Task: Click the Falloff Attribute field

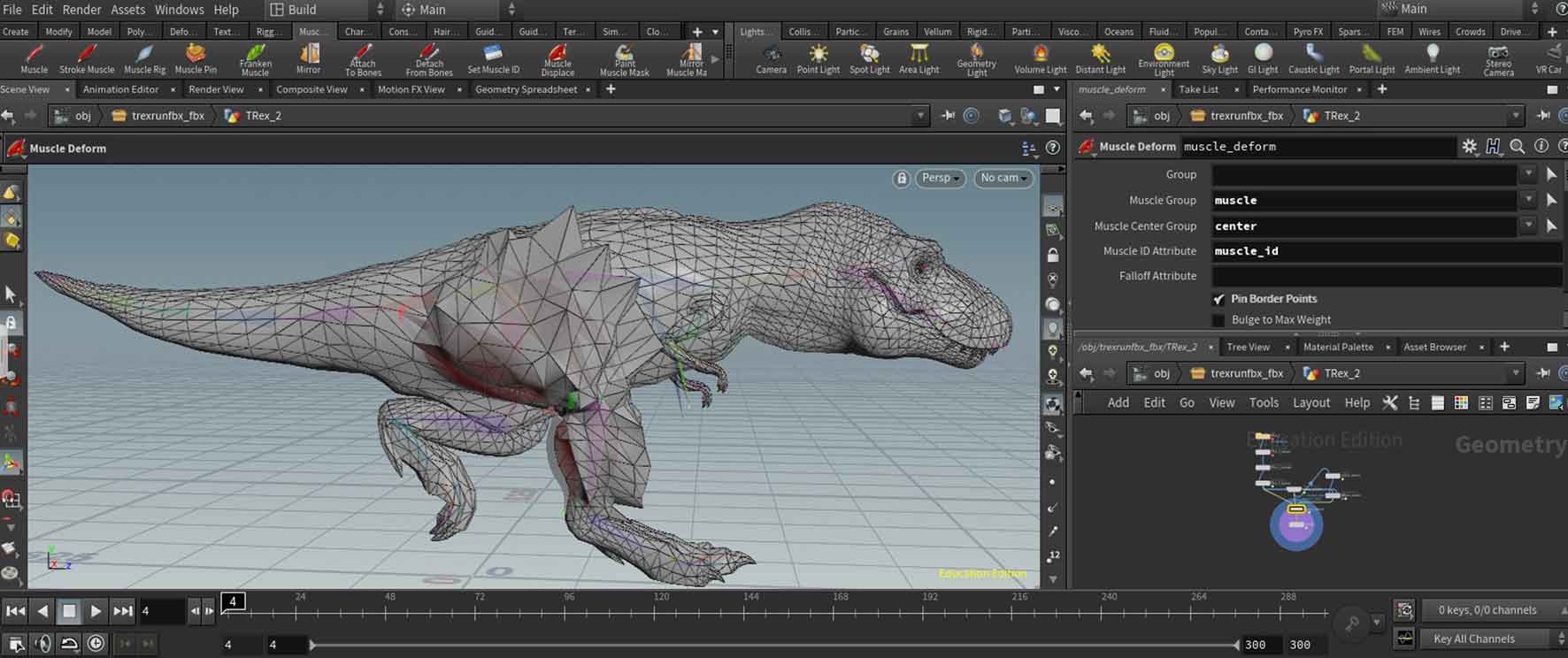Action: (1386, 276)
